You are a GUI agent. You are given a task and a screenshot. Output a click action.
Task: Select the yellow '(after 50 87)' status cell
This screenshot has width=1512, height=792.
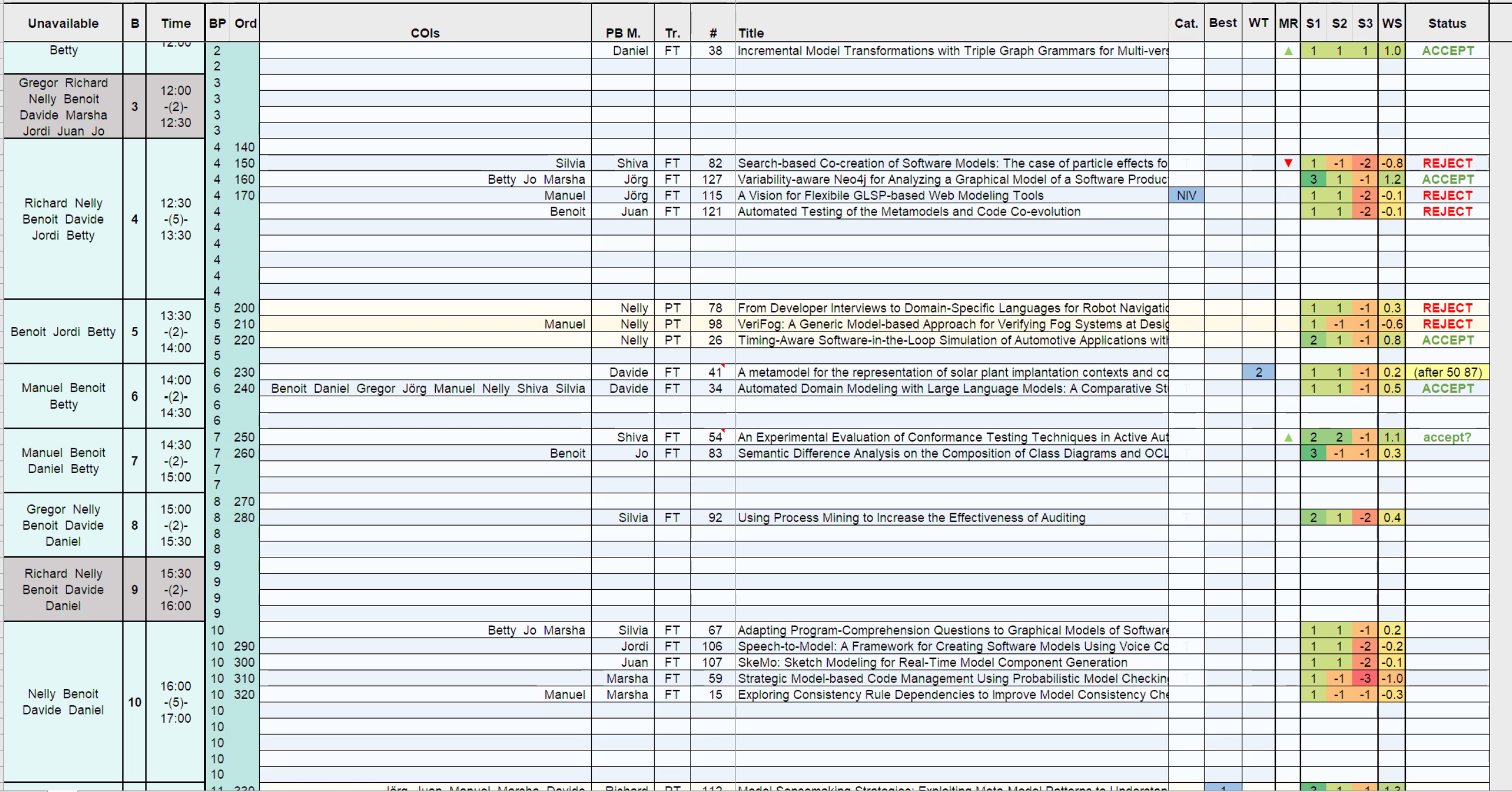tap(1447, 372)
